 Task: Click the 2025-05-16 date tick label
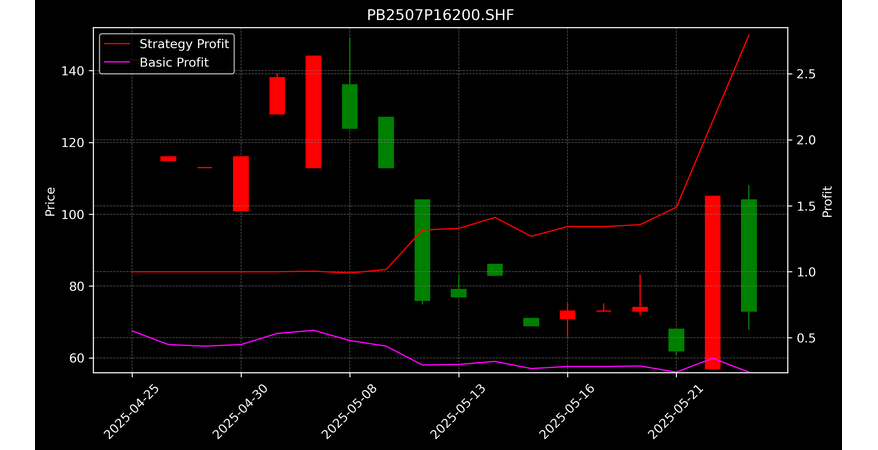click(x=567, y=411)
